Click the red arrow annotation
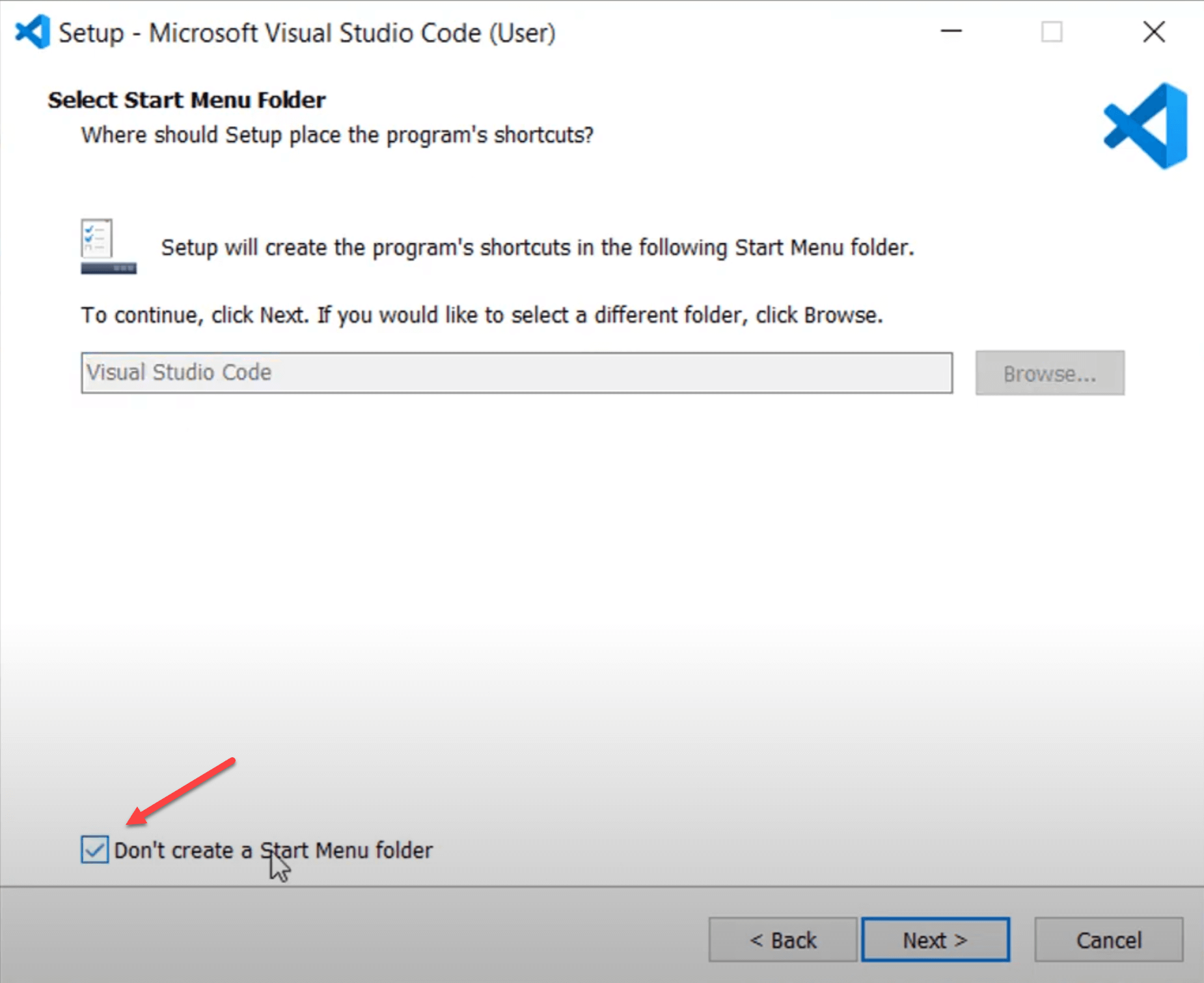This screenshot has width=1204, height=983. click(x=182, y=790)
